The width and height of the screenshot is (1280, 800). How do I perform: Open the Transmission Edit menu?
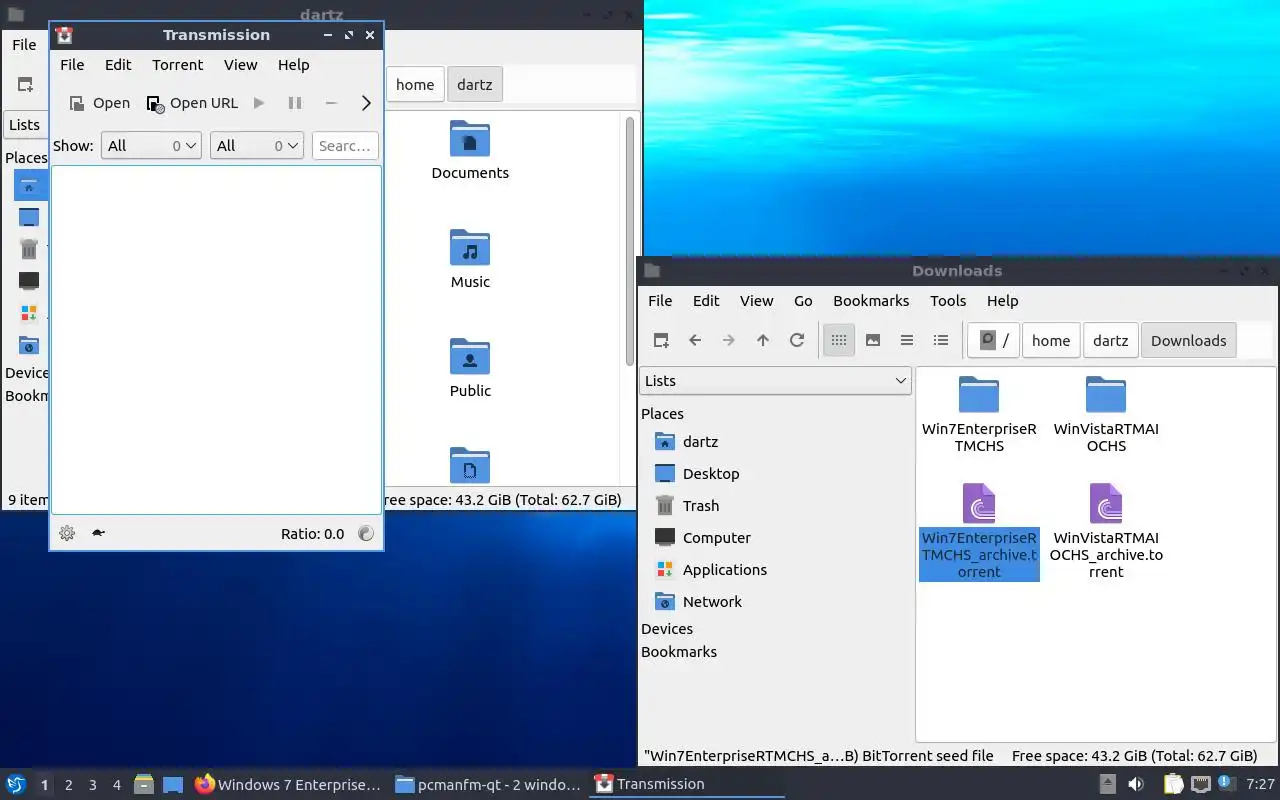tap(118, 65)
